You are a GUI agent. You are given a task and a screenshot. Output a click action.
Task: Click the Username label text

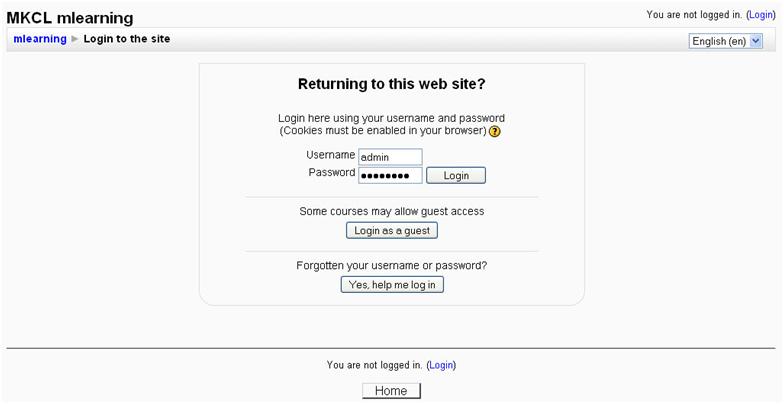pos(330,155)
